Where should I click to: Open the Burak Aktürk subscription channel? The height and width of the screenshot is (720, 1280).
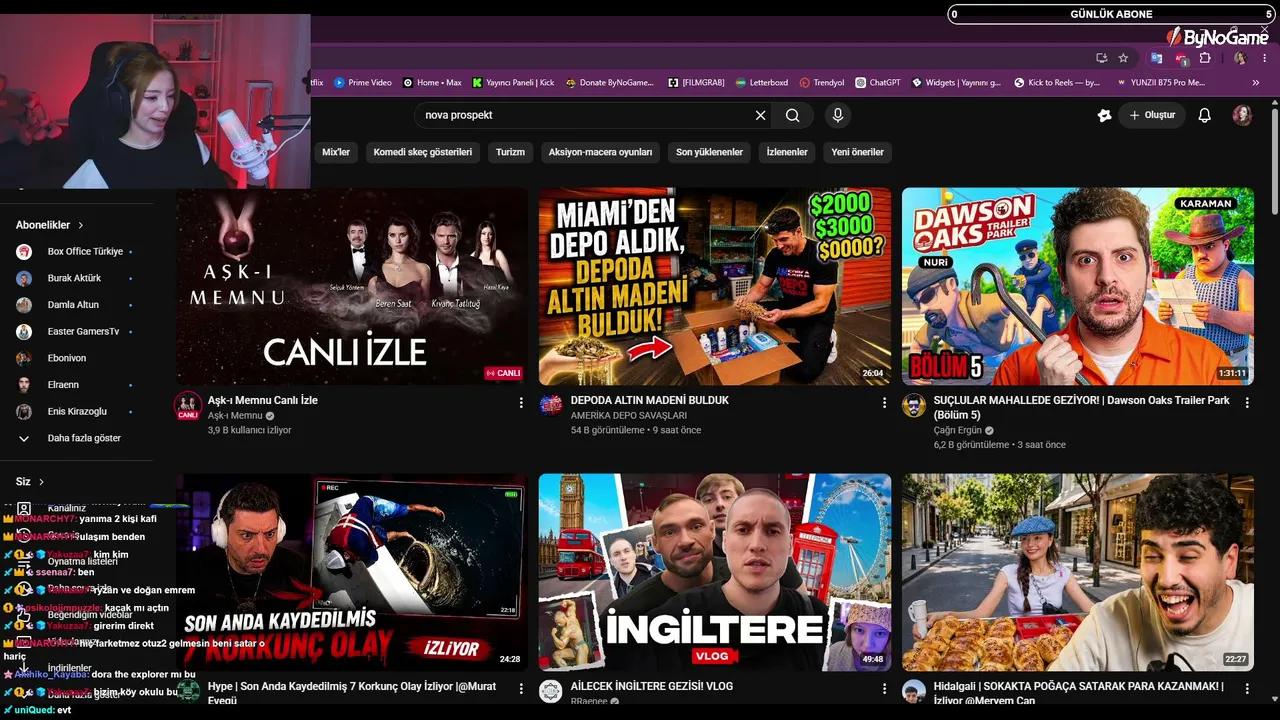click(76, 278)
